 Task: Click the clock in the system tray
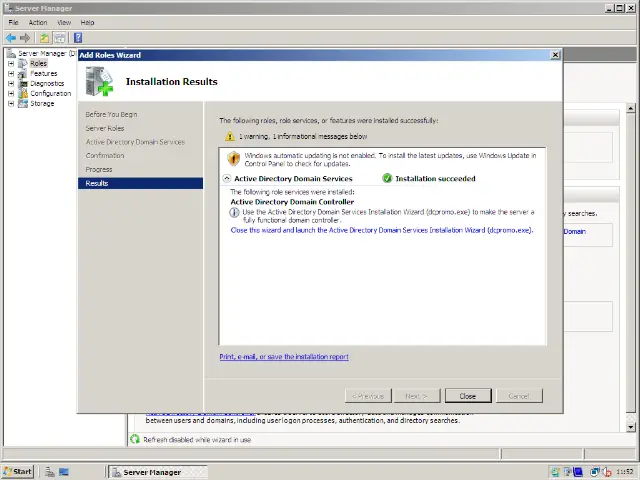click(624, 472)
